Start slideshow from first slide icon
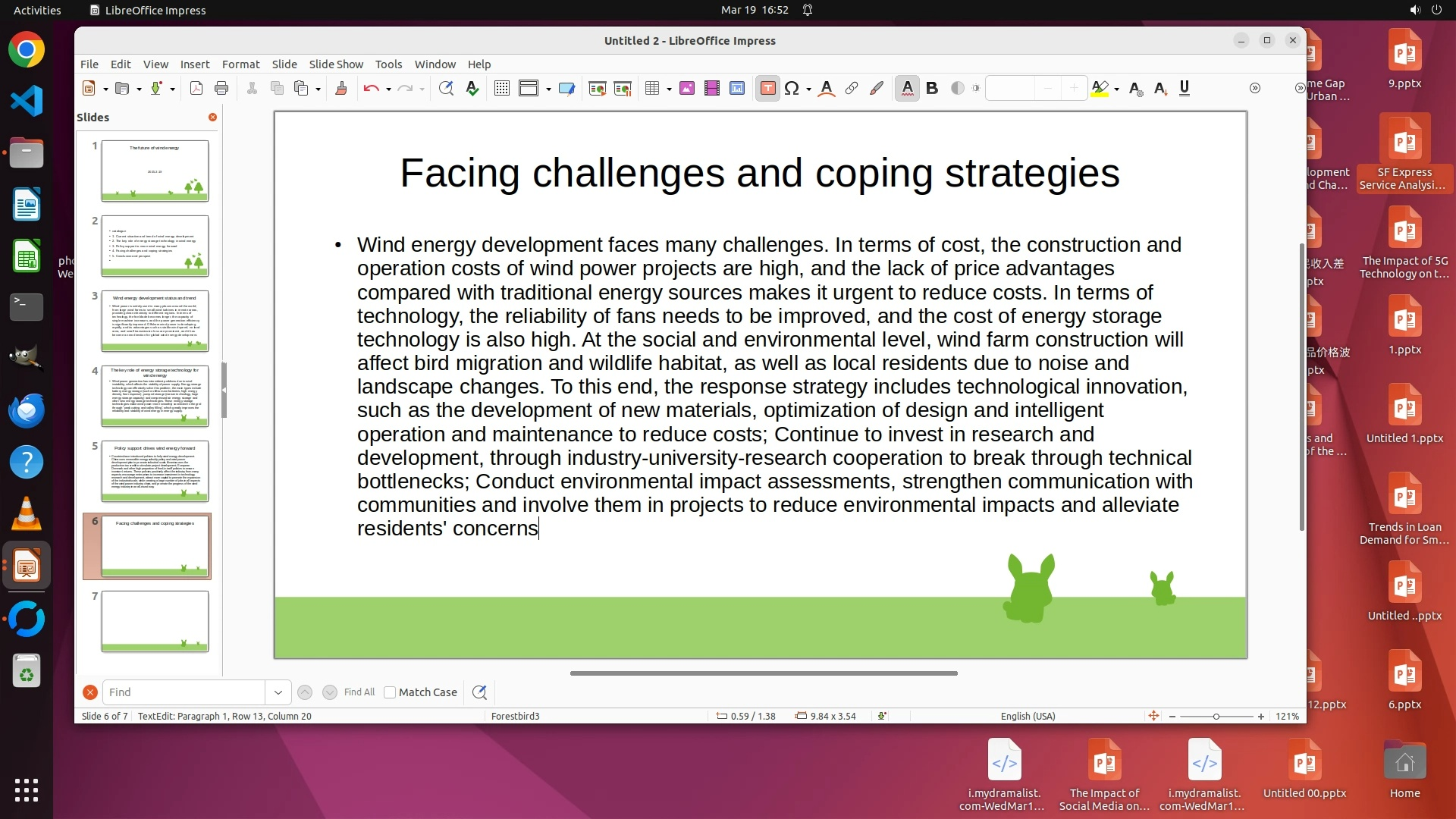 [x=597, y=89]
